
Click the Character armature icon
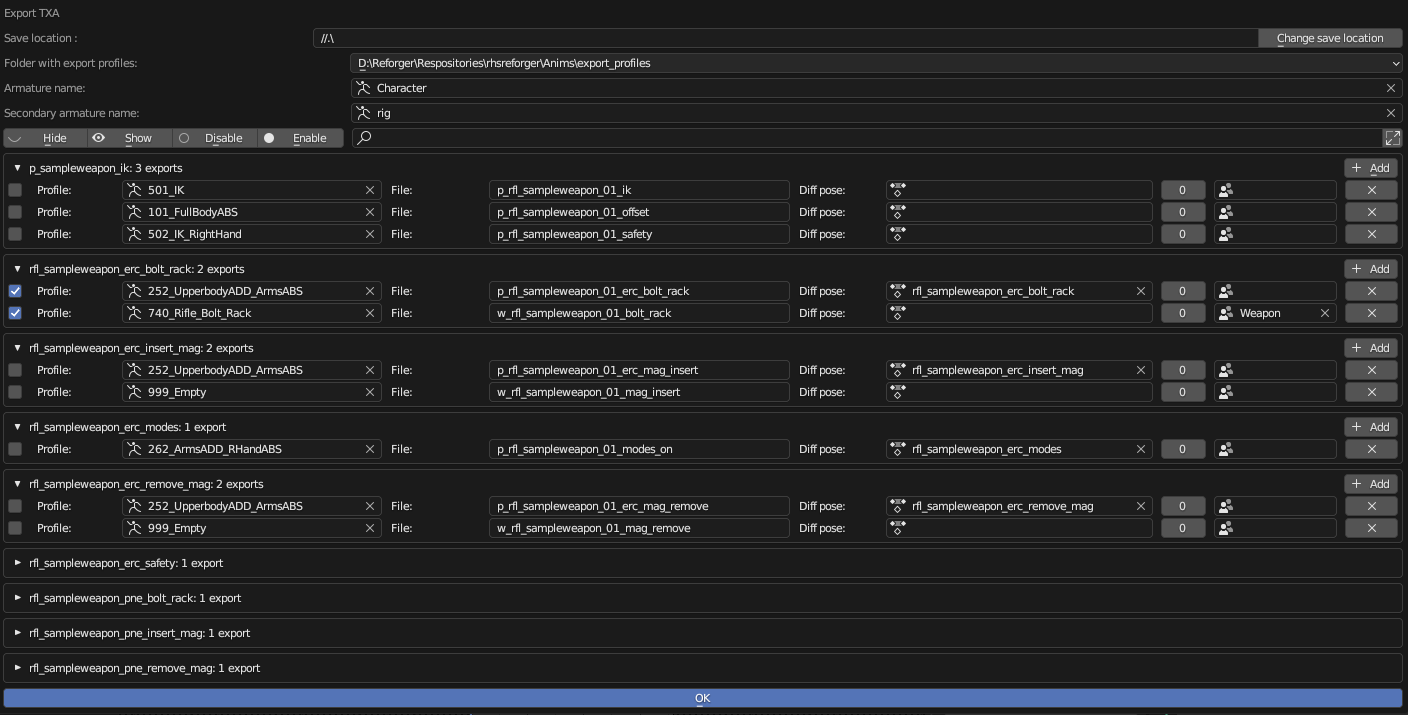pyautogui.click(x=364, y=88)
